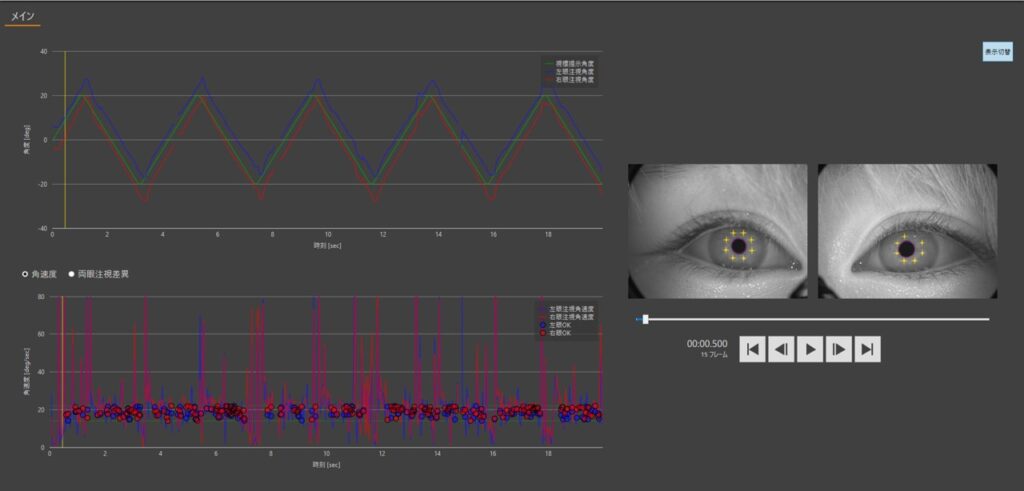
Task: Click 目標提示角度 in the angle chart legend
Action: 573,64
